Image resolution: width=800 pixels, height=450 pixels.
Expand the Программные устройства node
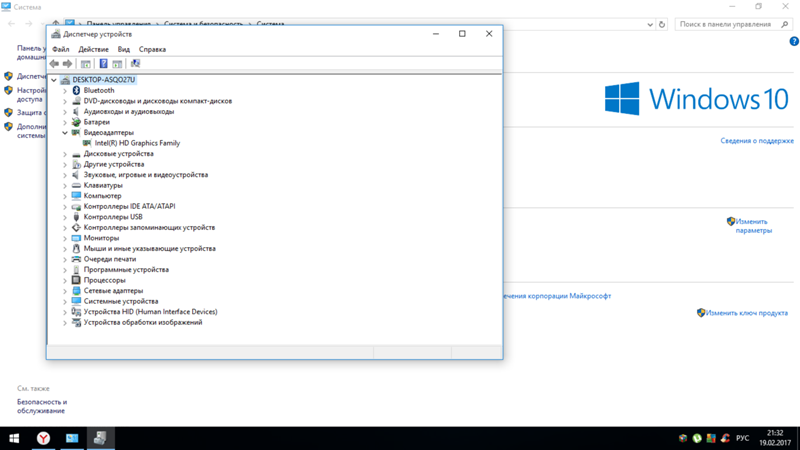pos(65,270)
